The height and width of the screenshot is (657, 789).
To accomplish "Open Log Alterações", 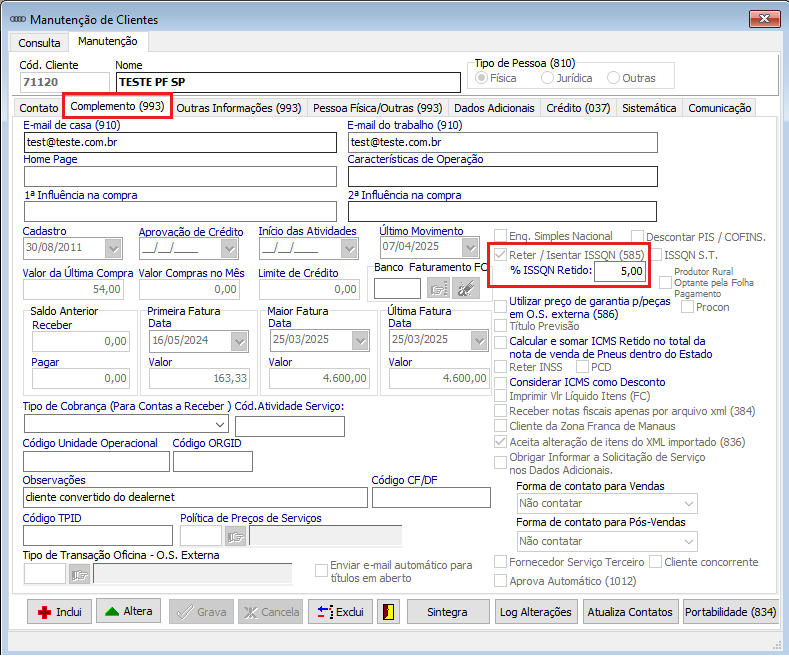I will click(x=536, y=612).
